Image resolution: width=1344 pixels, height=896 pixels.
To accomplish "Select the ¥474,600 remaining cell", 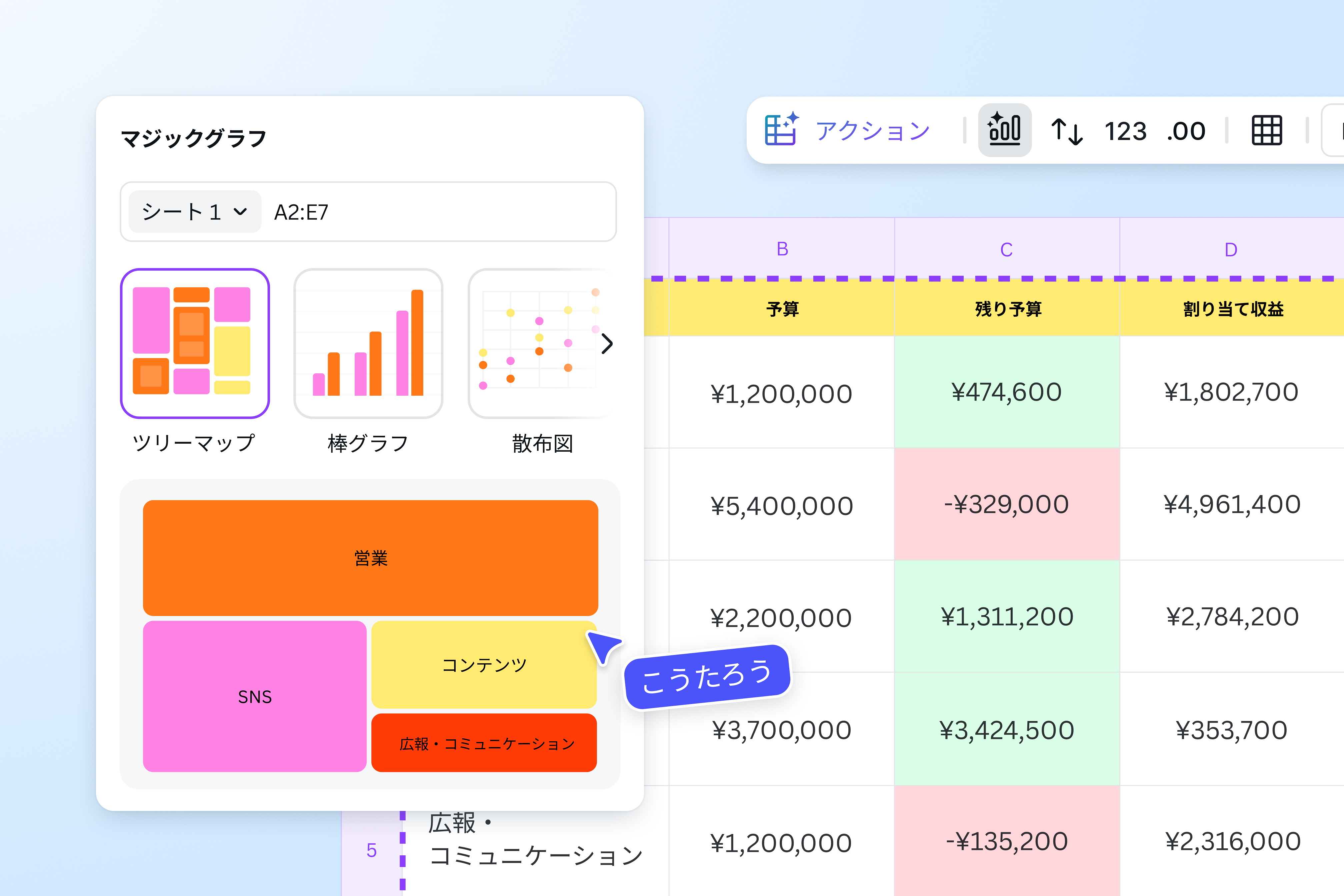I will click(1007, 392).
